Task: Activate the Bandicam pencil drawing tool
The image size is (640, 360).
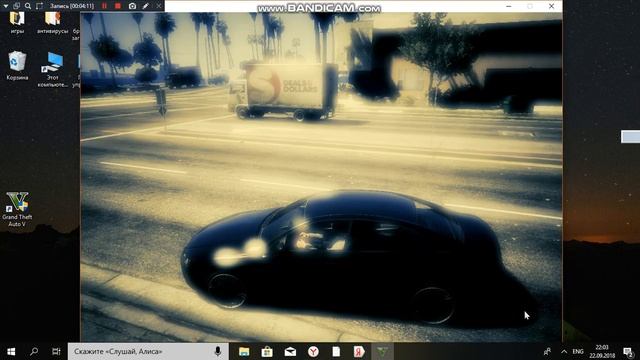Action: pyautogui.click(x=146, y=6)
